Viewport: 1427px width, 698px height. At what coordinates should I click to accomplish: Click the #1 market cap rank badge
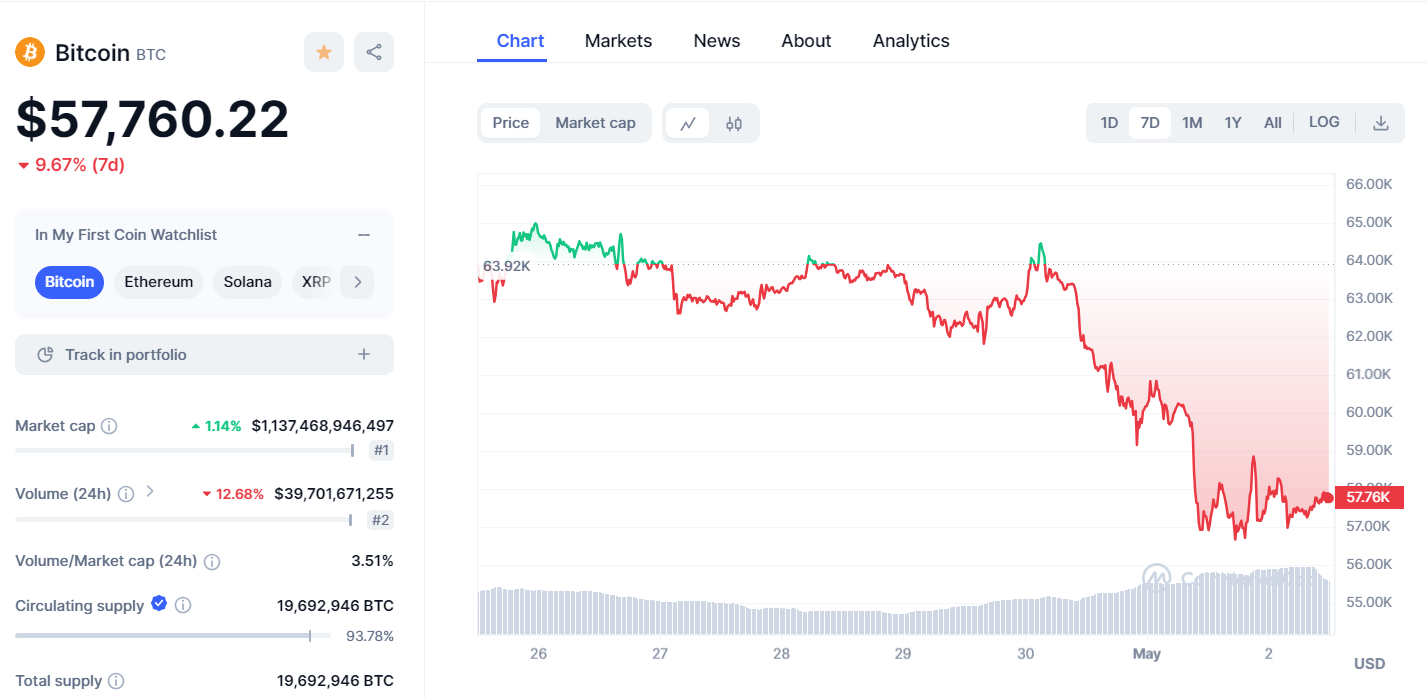click(381, 451)
